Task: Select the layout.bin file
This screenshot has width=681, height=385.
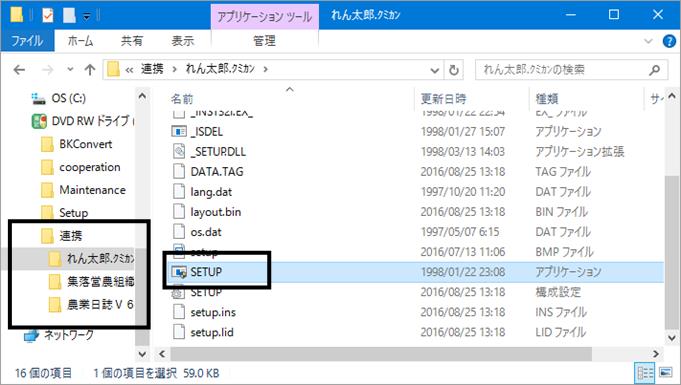Action: (216, 212)
